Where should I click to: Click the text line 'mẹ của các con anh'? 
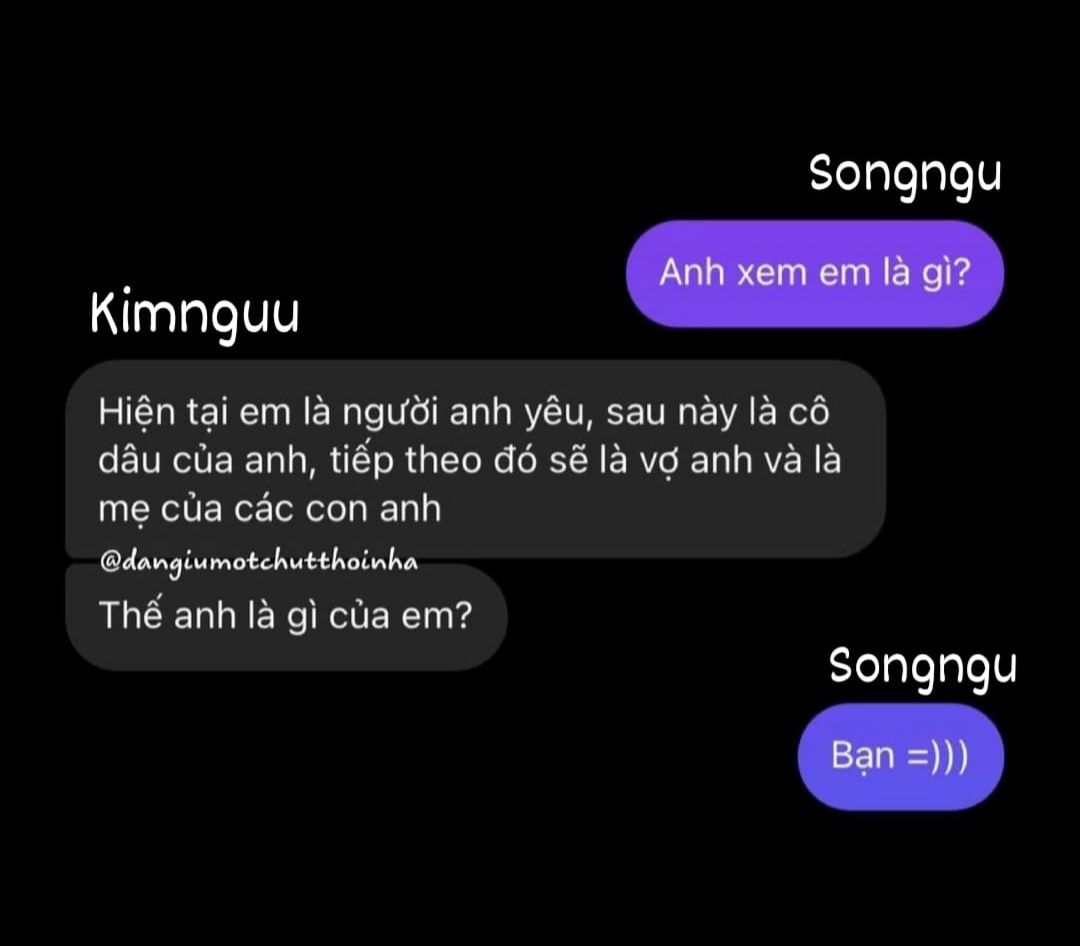[269, 509]
